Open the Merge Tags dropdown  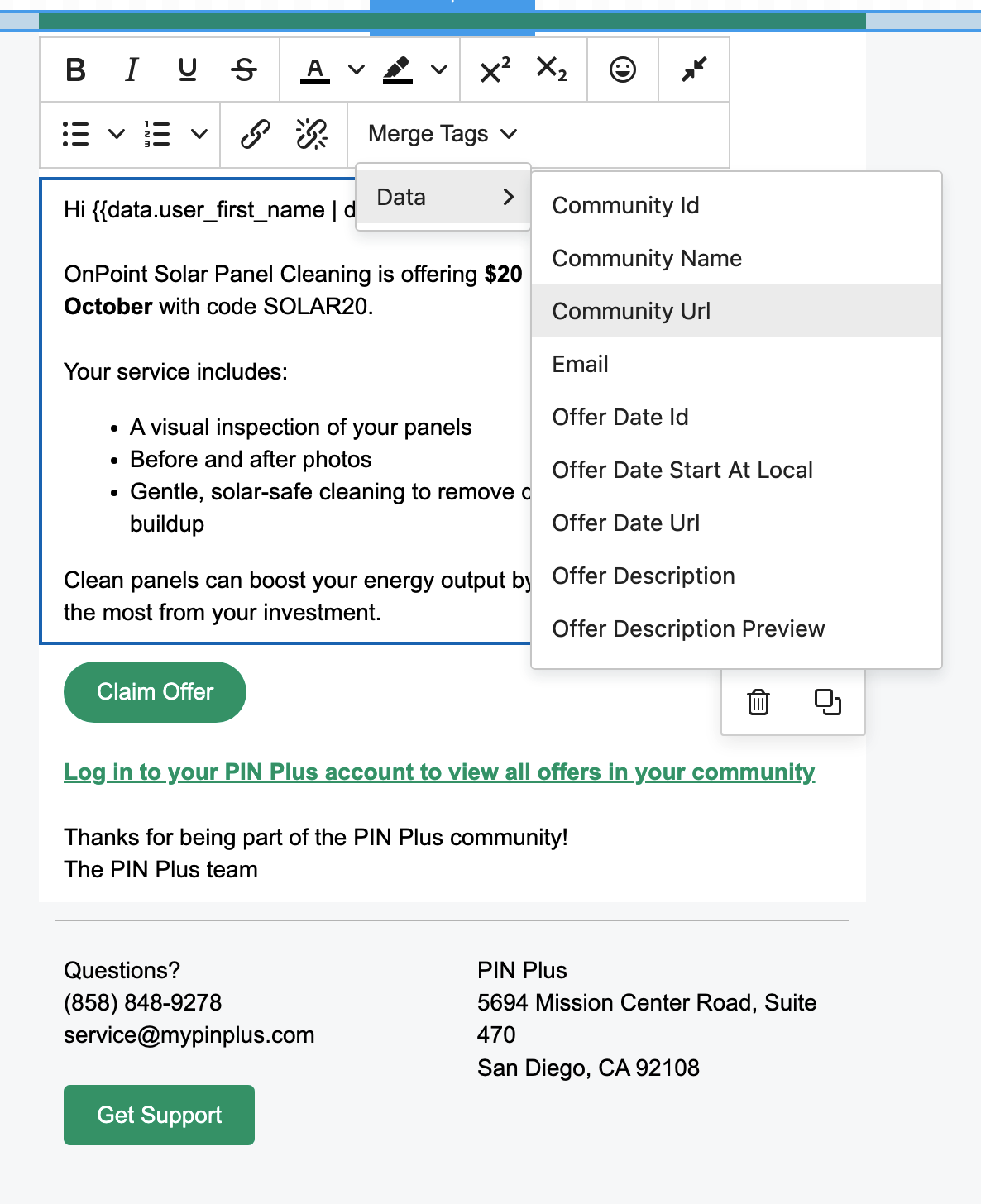coord(443,134)
